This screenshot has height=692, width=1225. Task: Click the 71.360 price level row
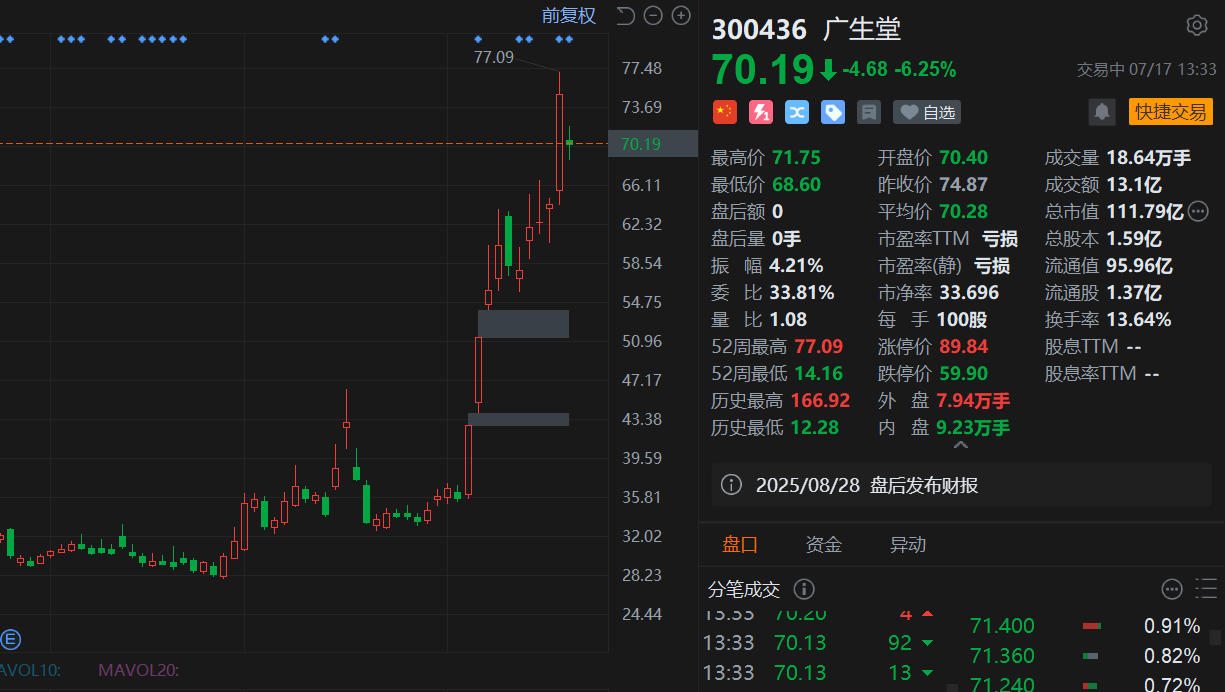[x=1085, y=656]
